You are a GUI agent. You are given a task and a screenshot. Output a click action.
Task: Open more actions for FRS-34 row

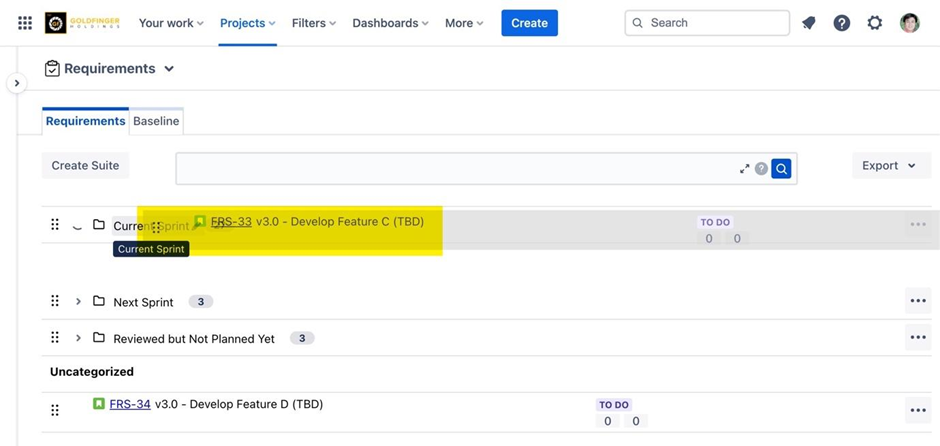click(x=918, y=410)
